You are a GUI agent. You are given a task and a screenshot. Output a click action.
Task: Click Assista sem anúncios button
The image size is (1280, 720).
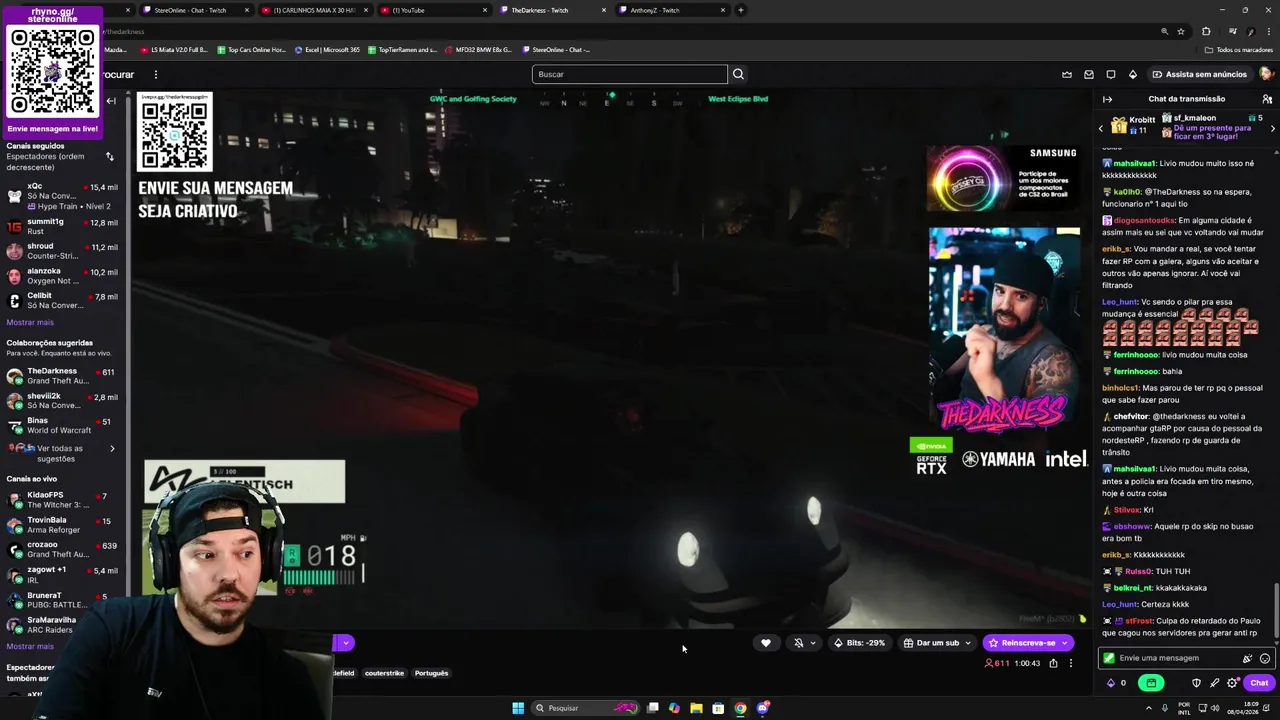click(1198, 74)
